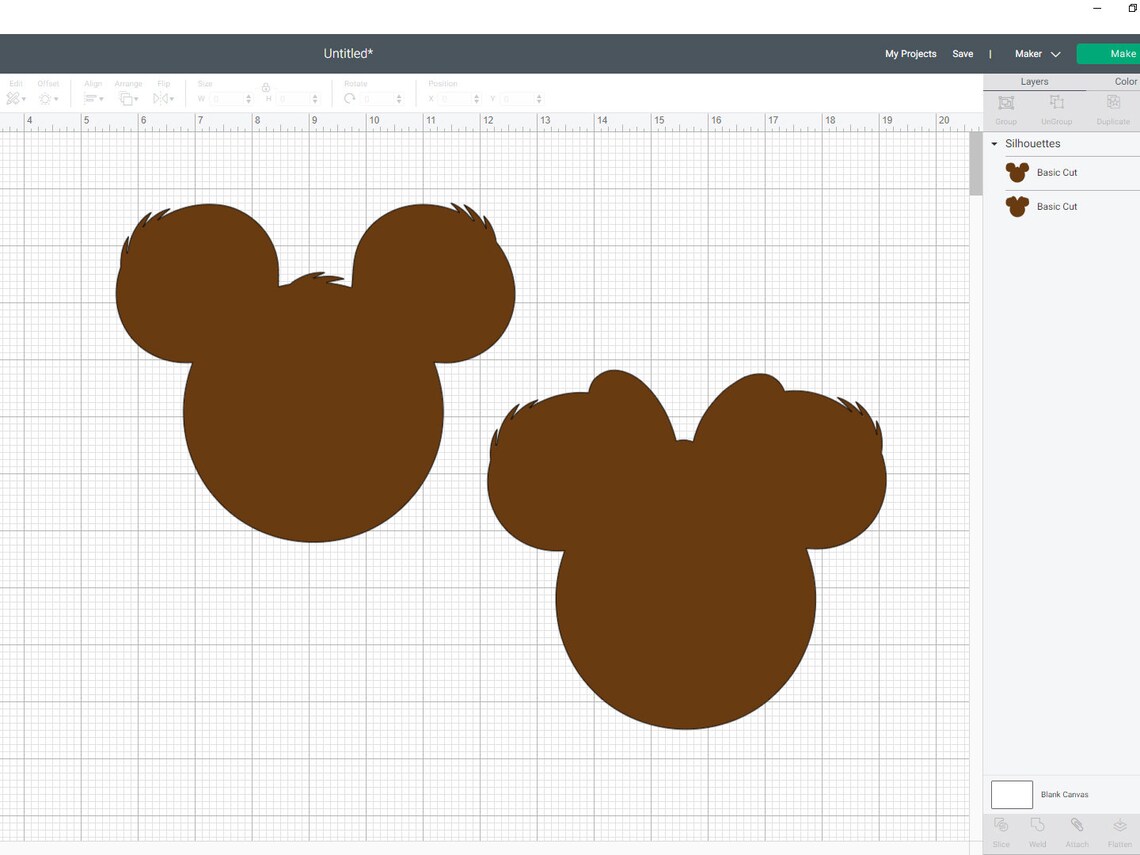Click the Rotate arrow icon
Screen dimensions: 1140x855
(350, 98)
